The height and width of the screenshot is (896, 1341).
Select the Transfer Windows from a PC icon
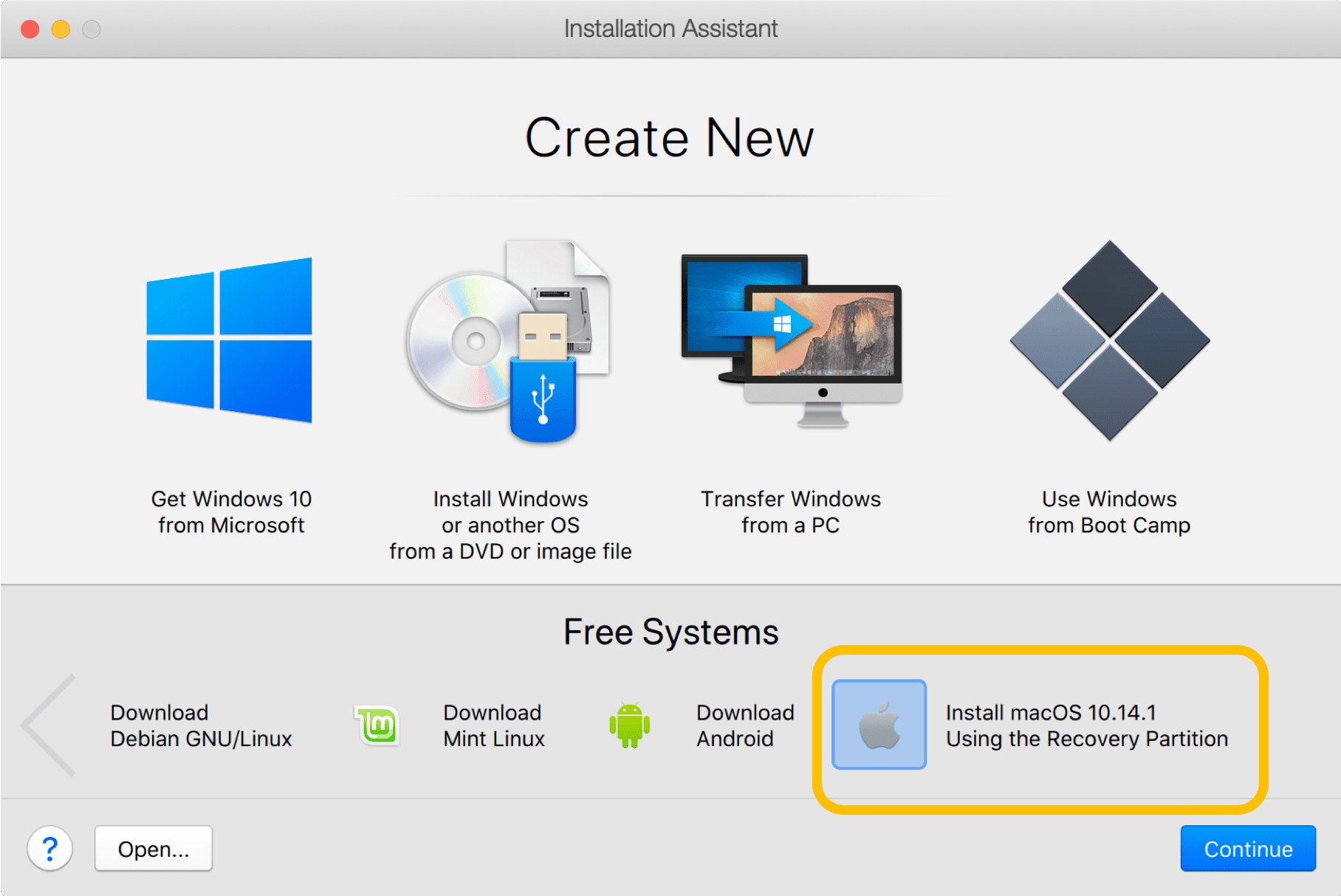coord(792,341)
